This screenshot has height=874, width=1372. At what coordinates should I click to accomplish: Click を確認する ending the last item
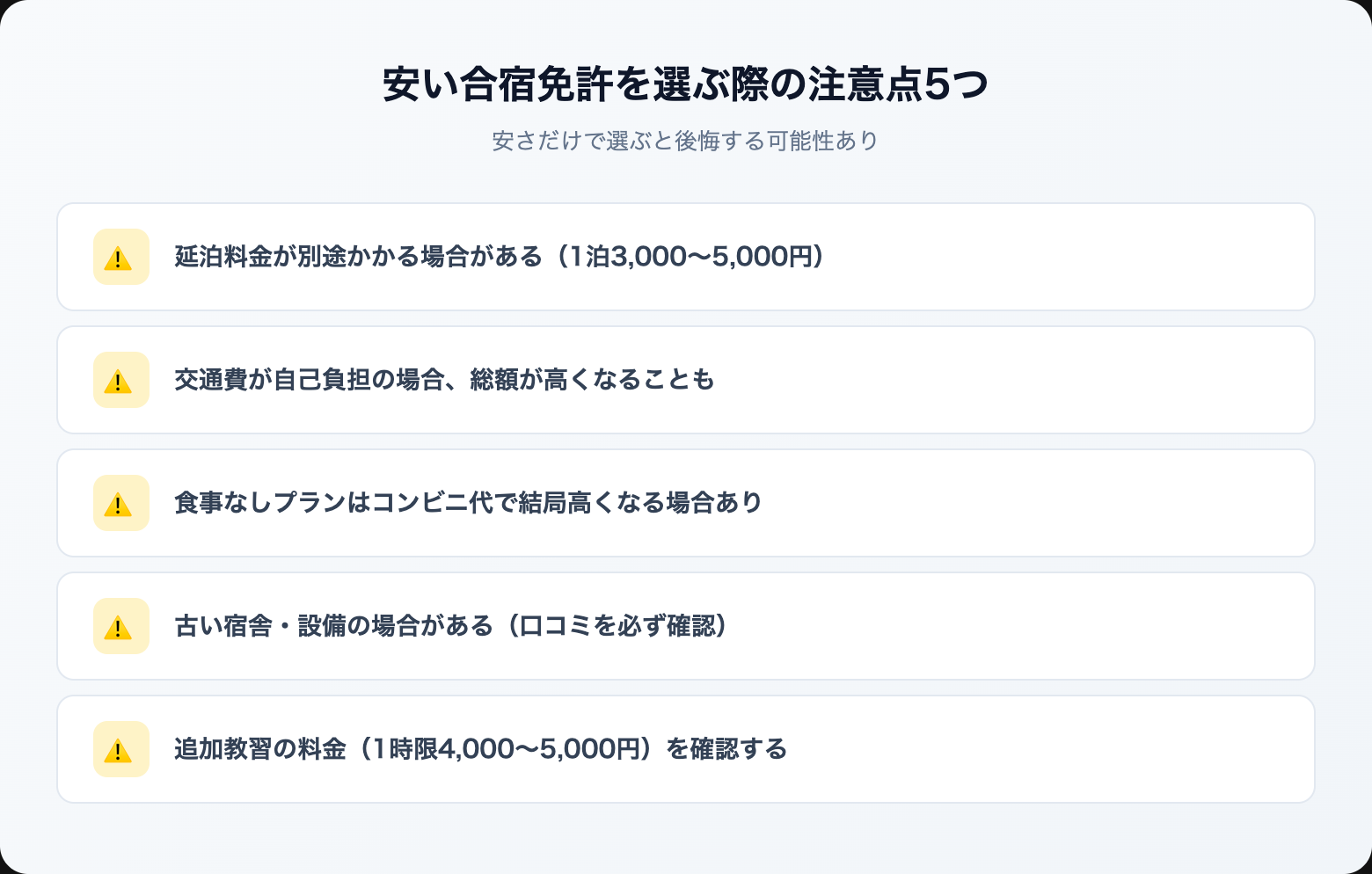pos(726,749)
